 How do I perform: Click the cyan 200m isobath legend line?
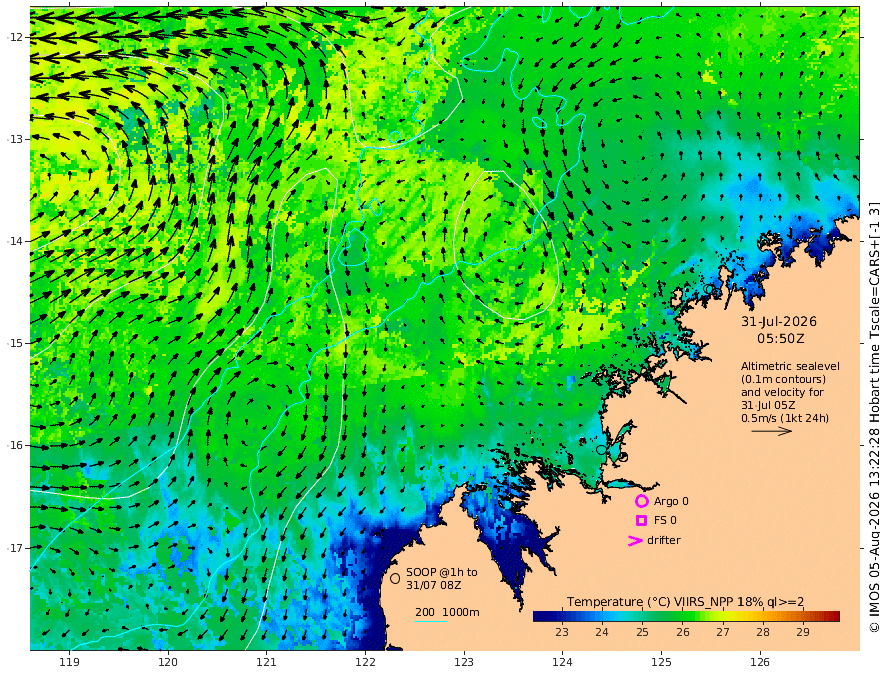click(x=431, y=621)
